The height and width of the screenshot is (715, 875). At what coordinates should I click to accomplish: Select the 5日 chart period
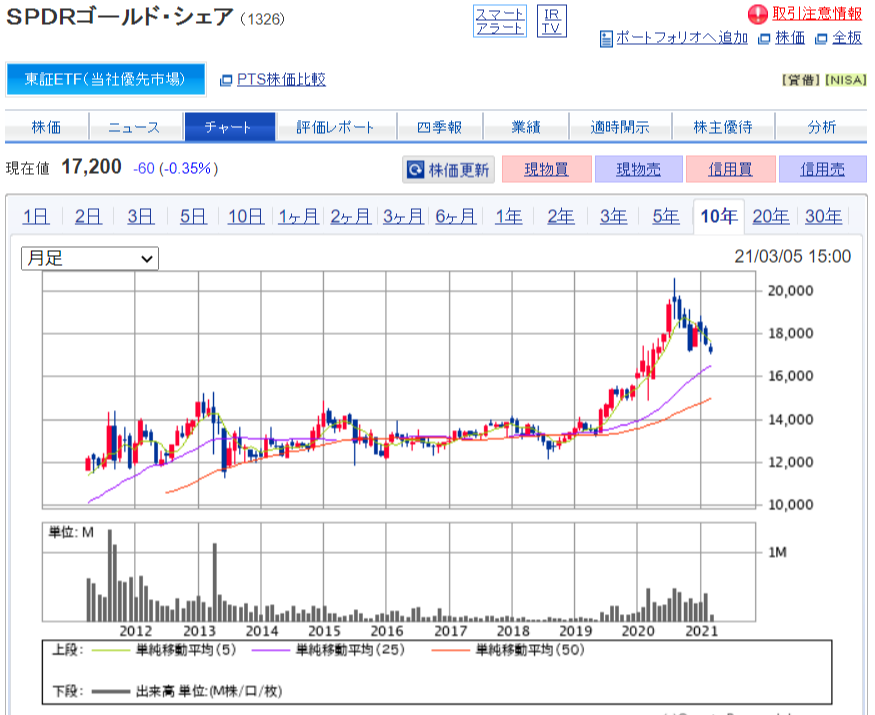click(x=193, y=216)
